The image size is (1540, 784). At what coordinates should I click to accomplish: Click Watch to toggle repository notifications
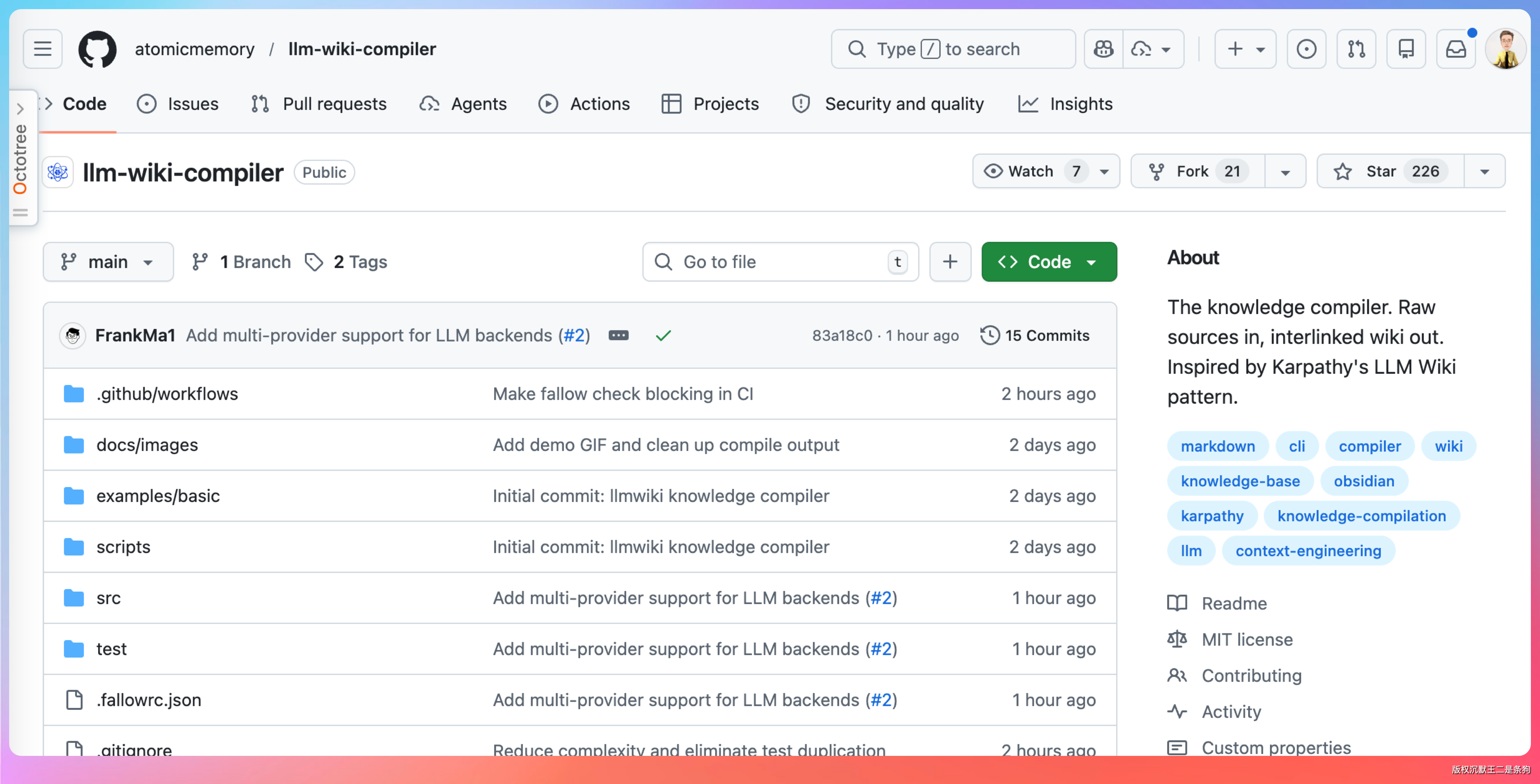coord(1031,171)
